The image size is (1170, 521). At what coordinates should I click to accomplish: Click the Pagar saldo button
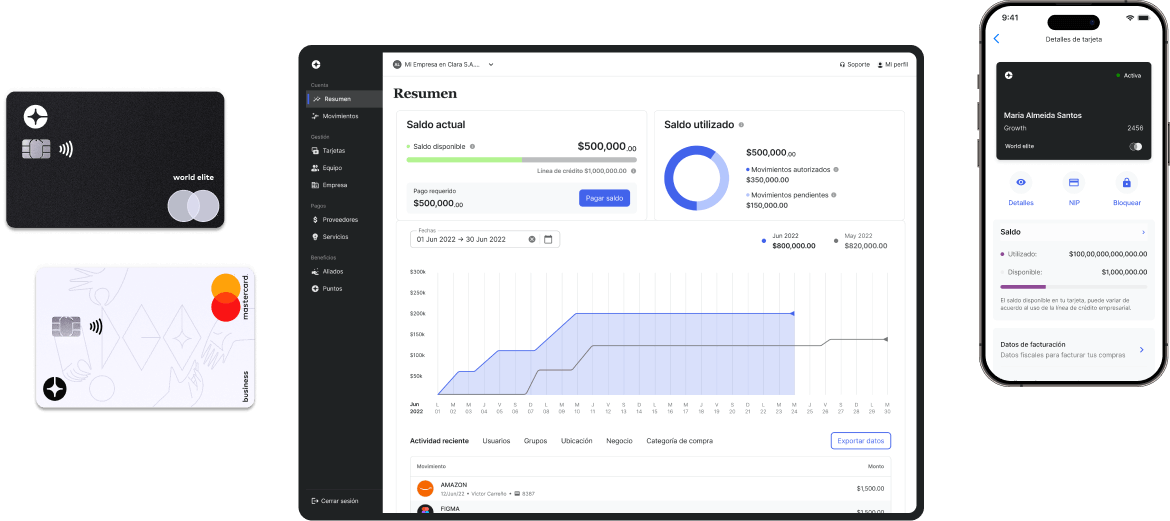tap(604, 198)
